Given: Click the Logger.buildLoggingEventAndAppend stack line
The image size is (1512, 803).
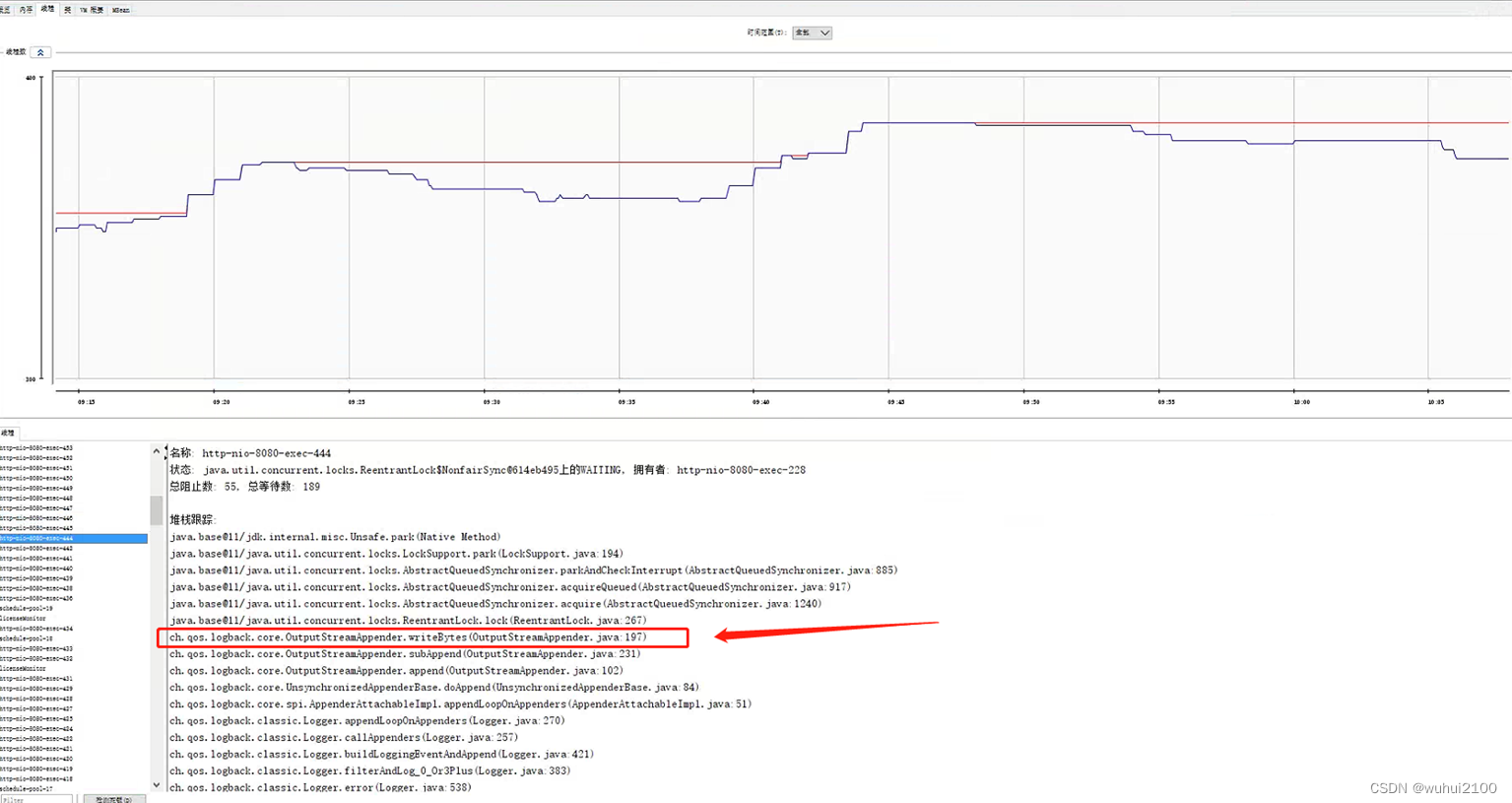Looking at the screenshot, I should [381, 755].
